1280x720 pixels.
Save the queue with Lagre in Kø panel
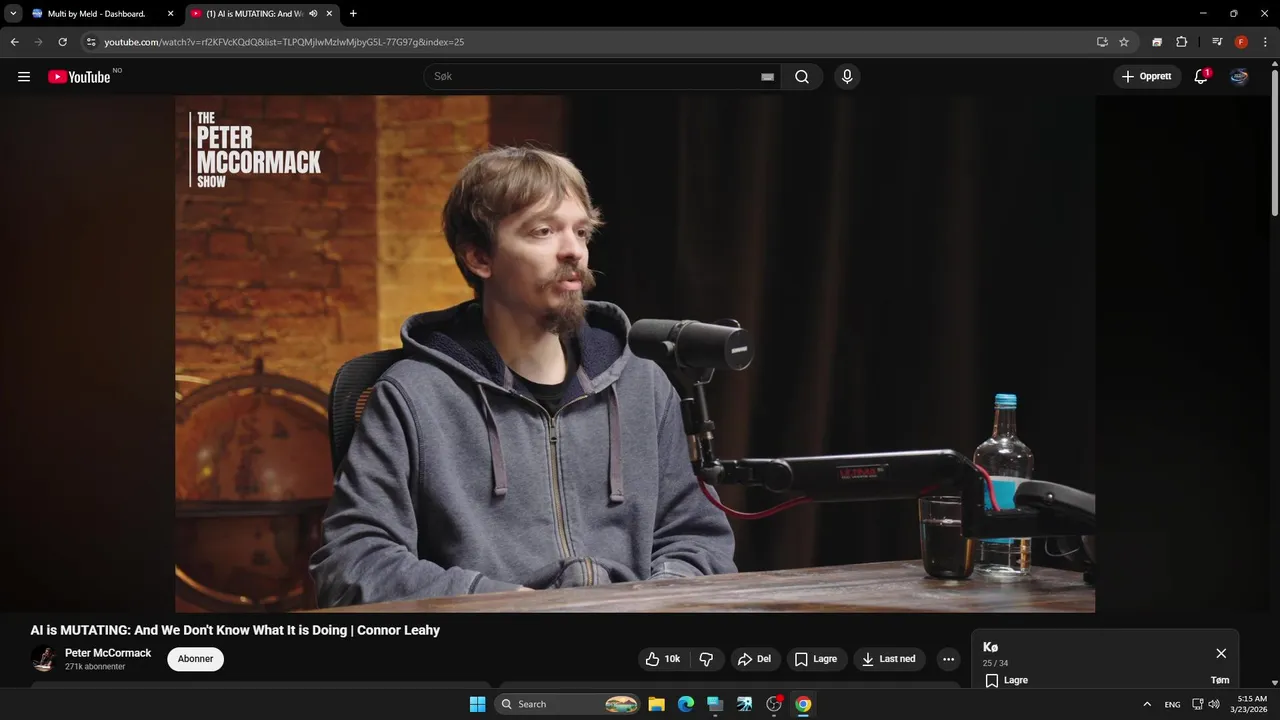tap(1006, 680)
